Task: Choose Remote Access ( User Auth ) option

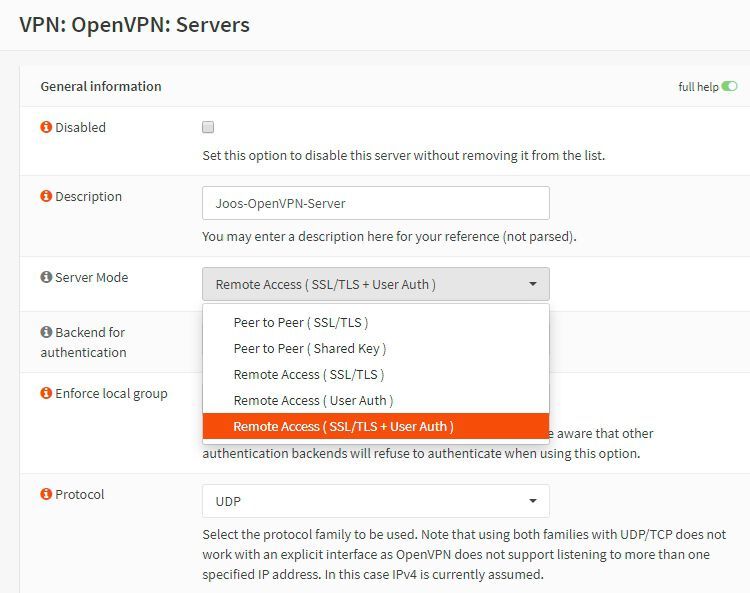Action: 313,401
